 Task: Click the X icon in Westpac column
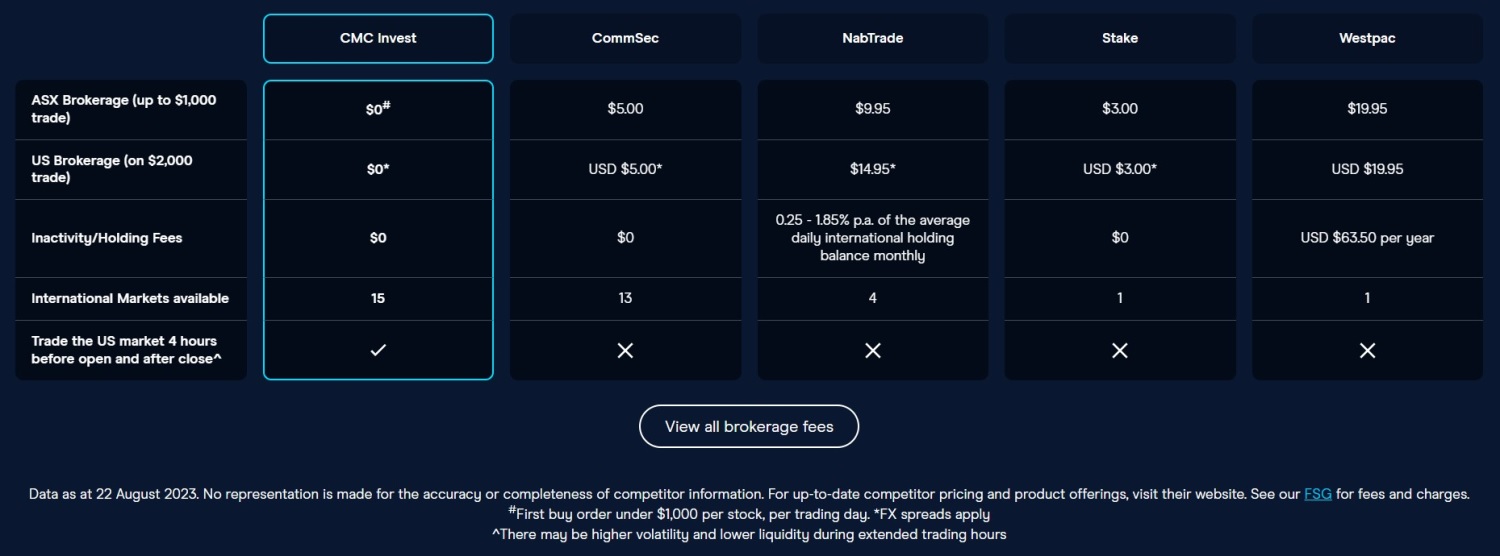pos(1367,350)
